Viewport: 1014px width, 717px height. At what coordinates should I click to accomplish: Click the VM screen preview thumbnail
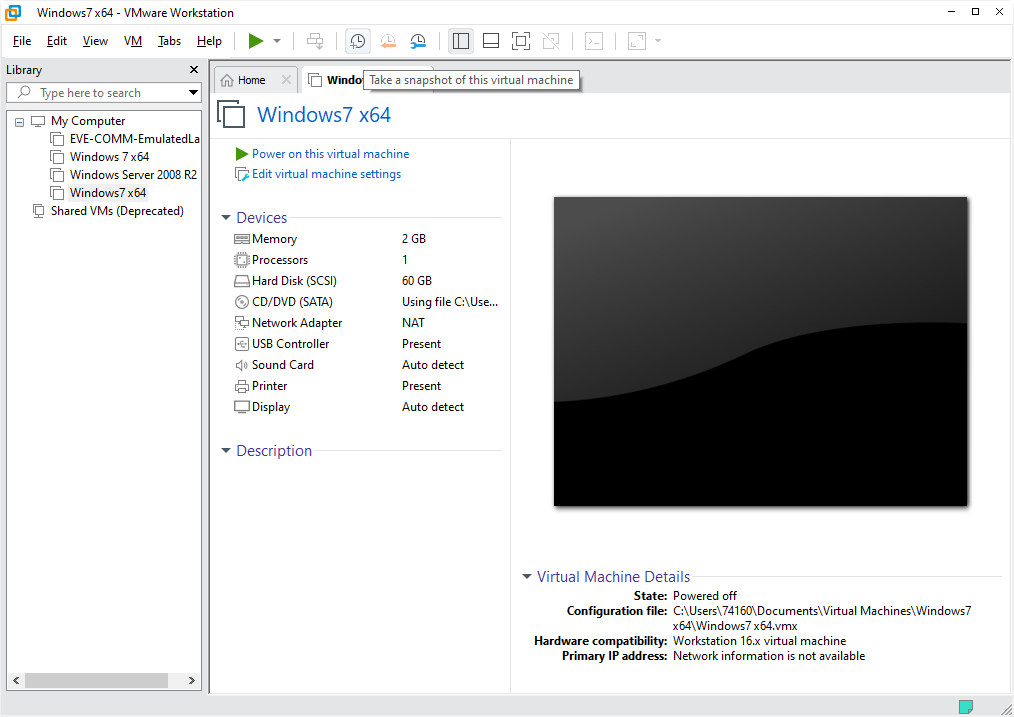[x=760, y=352]
